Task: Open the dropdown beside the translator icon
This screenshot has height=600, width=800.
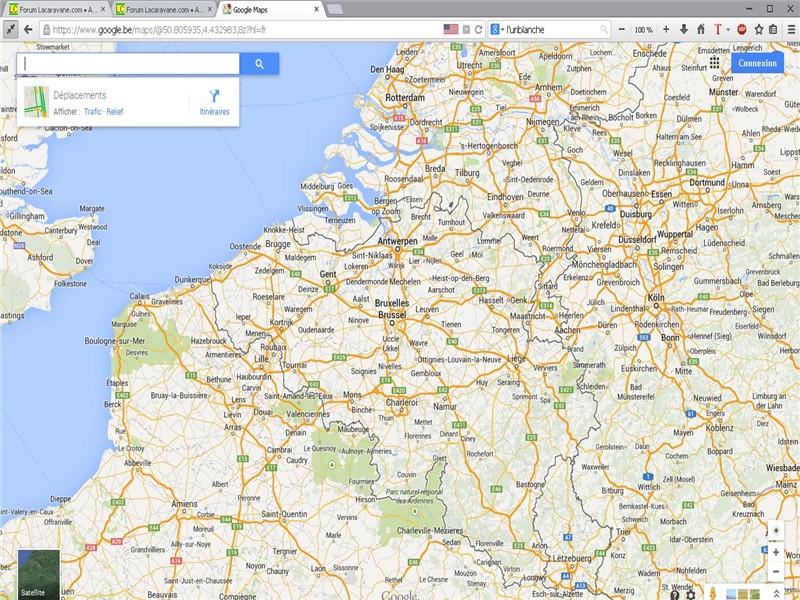Action: click(x=728, y=30)
